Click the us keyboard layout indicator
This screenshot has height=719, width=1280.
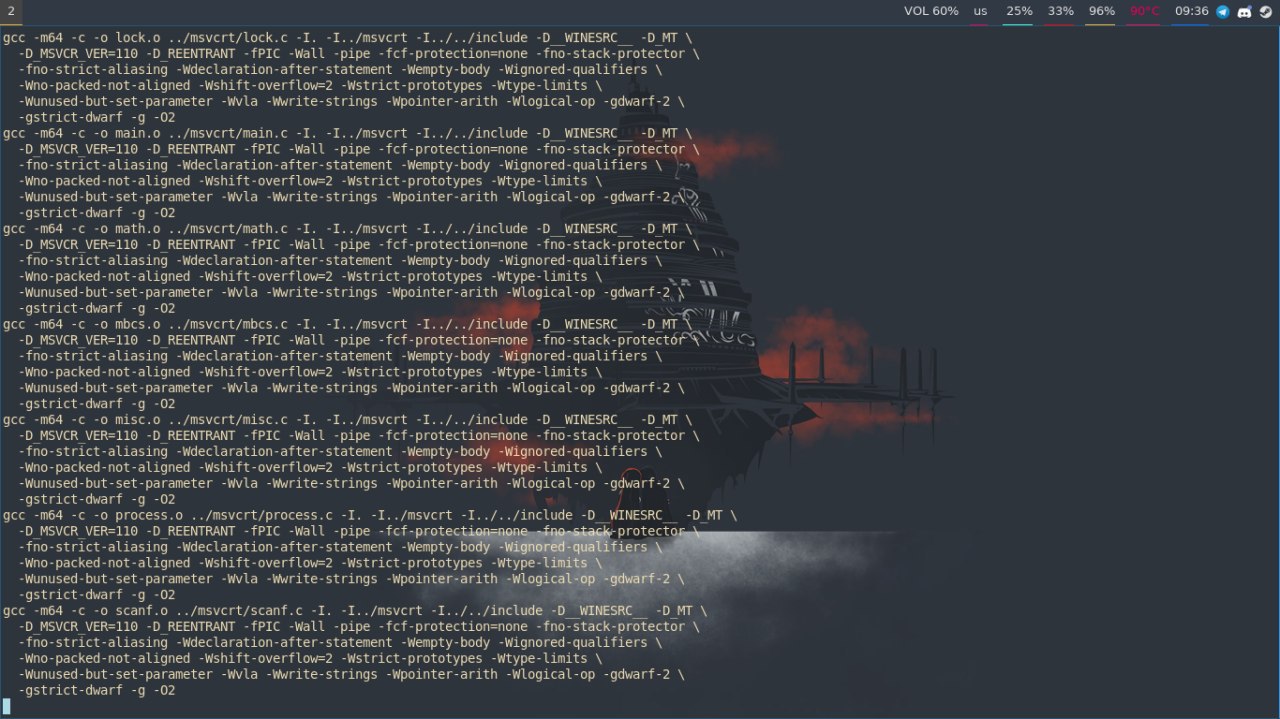tap(980, 12)
